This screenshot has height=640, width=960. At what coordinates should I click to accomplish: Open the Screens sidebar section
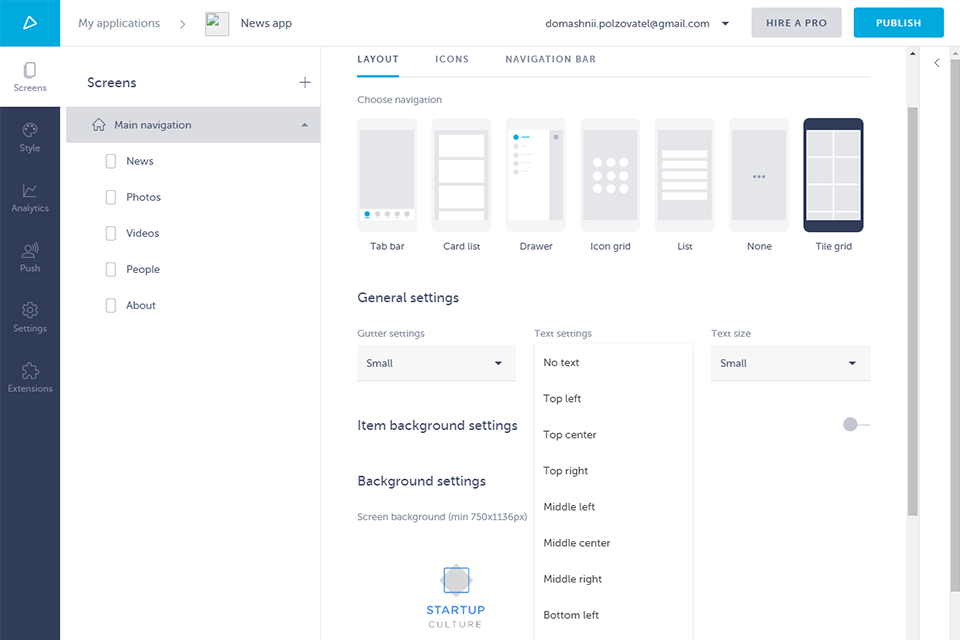click(30, 77)
